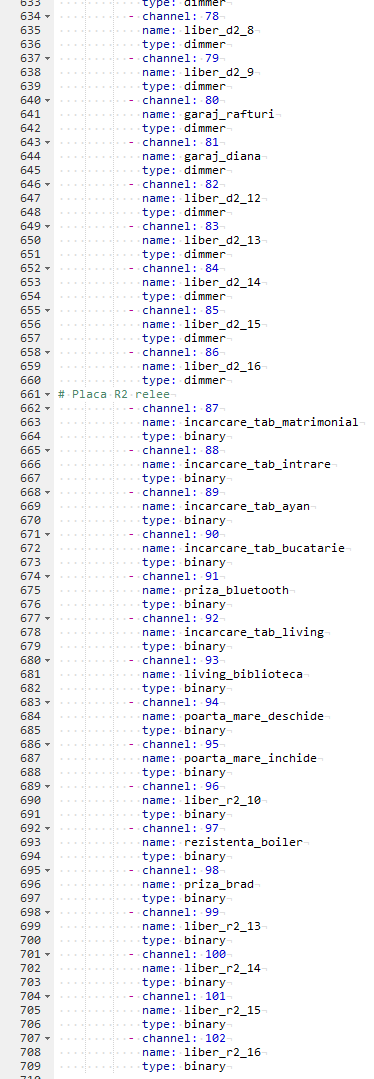The width and height of the screenshot is (374, 1079).
Task: Click the 'channel: 86' entry
Action: coord(180,352)
